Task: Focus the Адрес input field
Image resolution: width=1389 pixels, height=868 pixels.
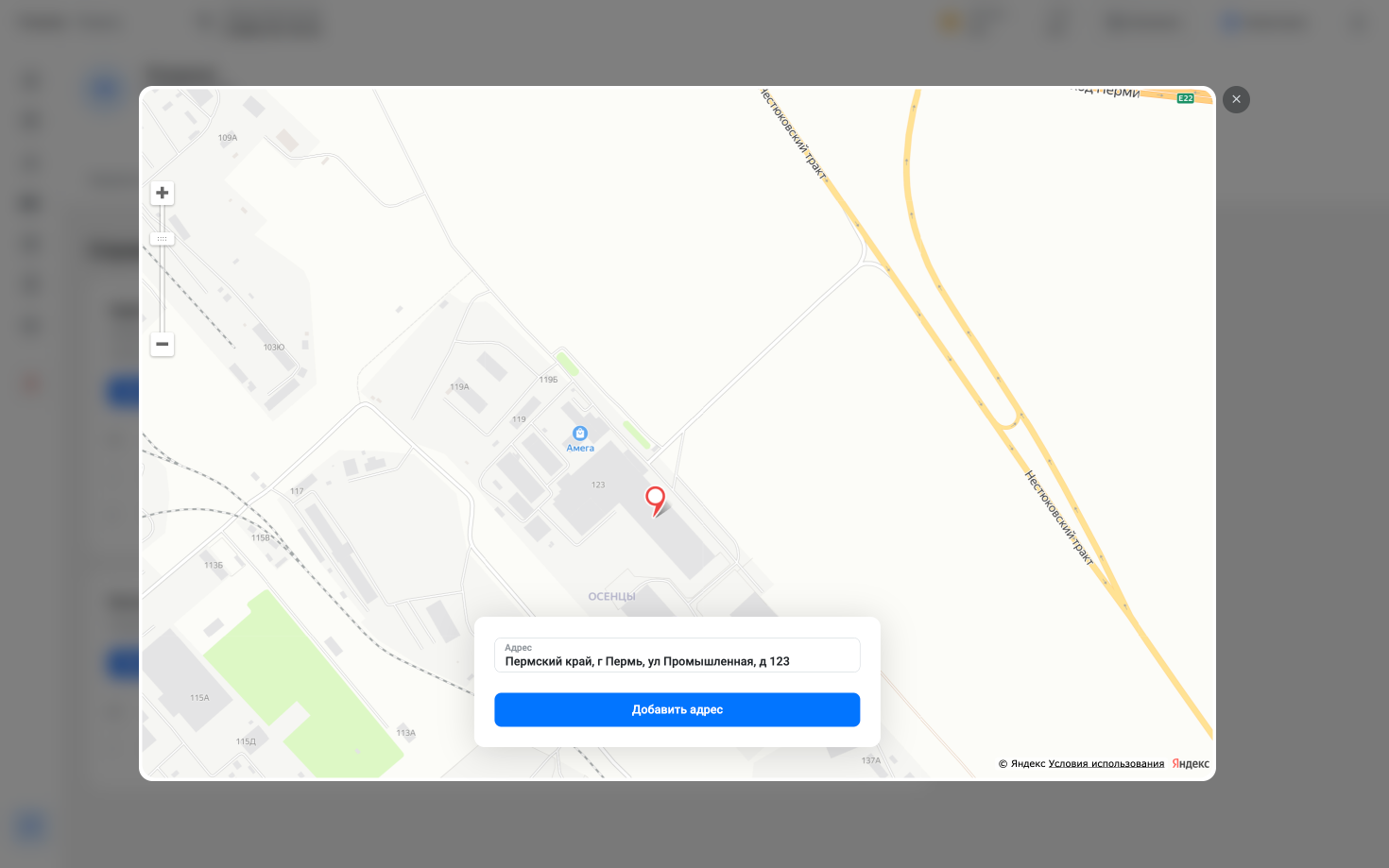Action: pos(677,655)
